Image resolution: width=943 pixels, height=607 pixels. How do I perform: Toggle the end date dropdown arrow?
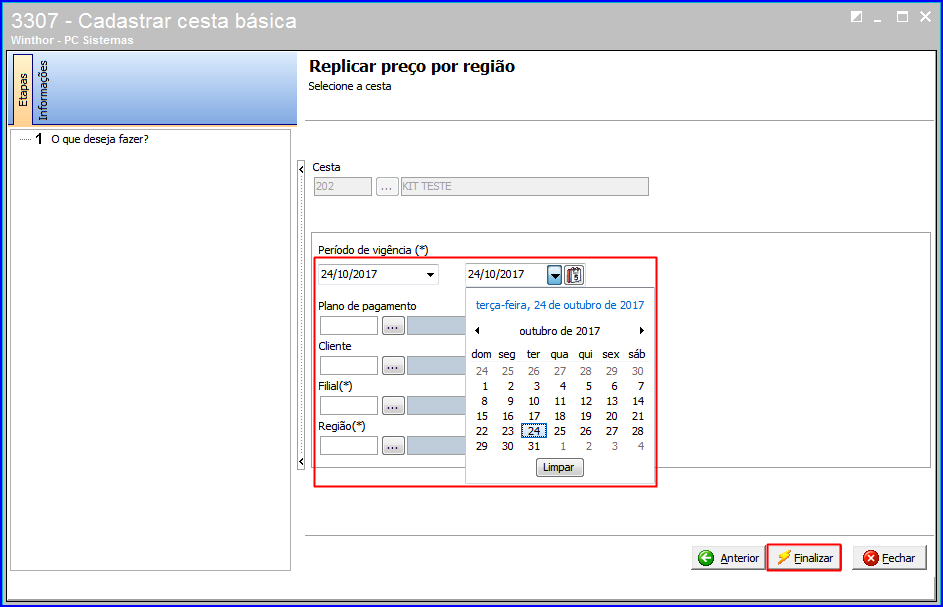pyautogui.click(x=554, y=275)
